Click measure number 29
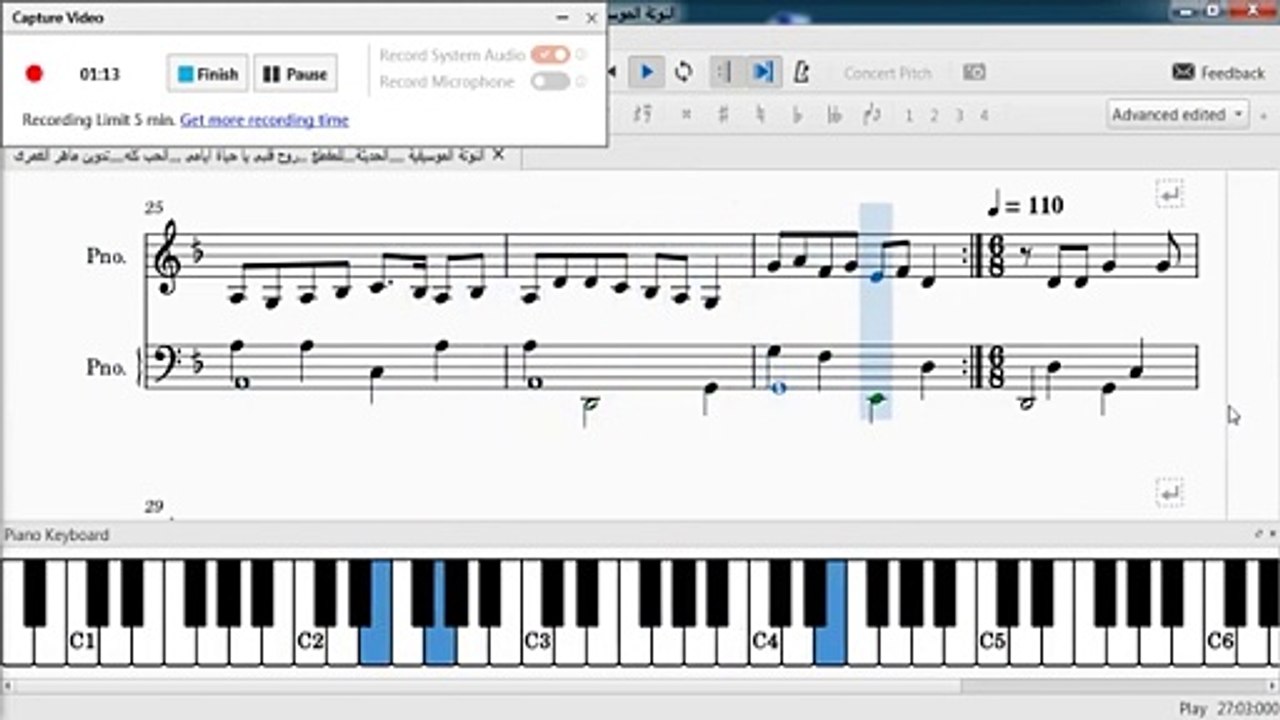The width and height of the screenshot is (1280, 720). tap(153, 507)
